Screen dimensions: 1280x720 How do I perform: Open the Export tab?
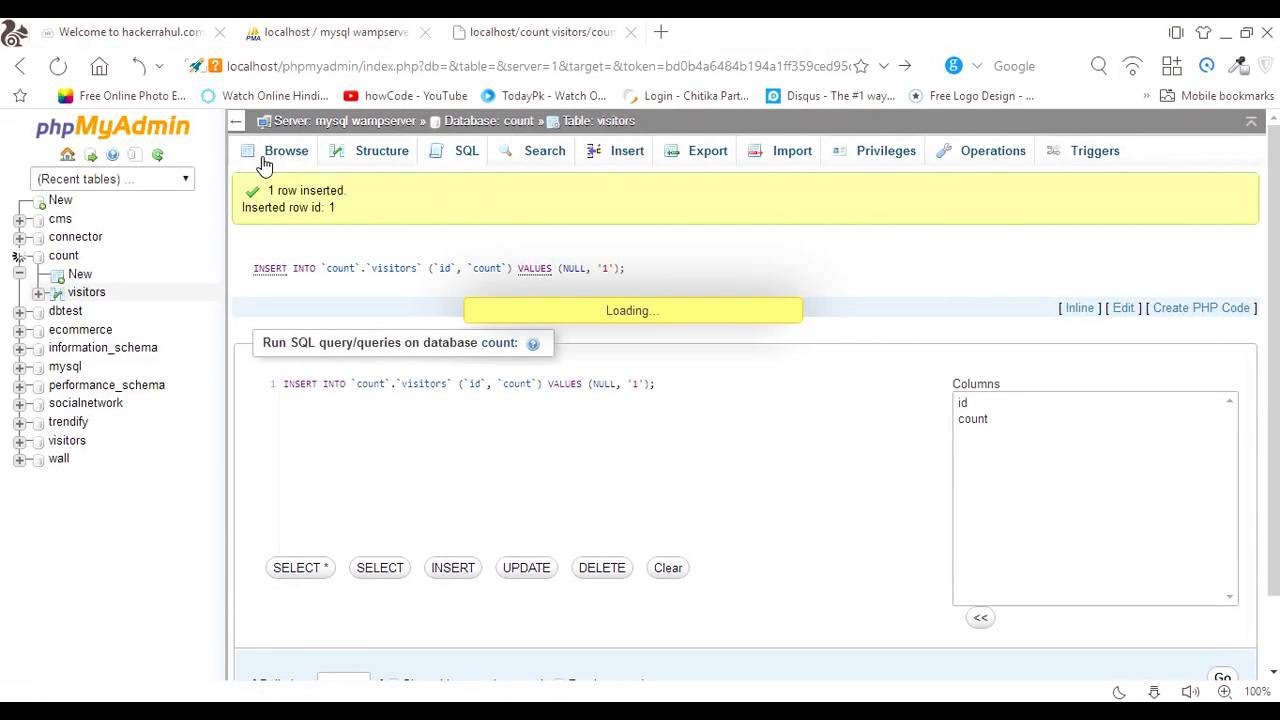click(696, 151)
